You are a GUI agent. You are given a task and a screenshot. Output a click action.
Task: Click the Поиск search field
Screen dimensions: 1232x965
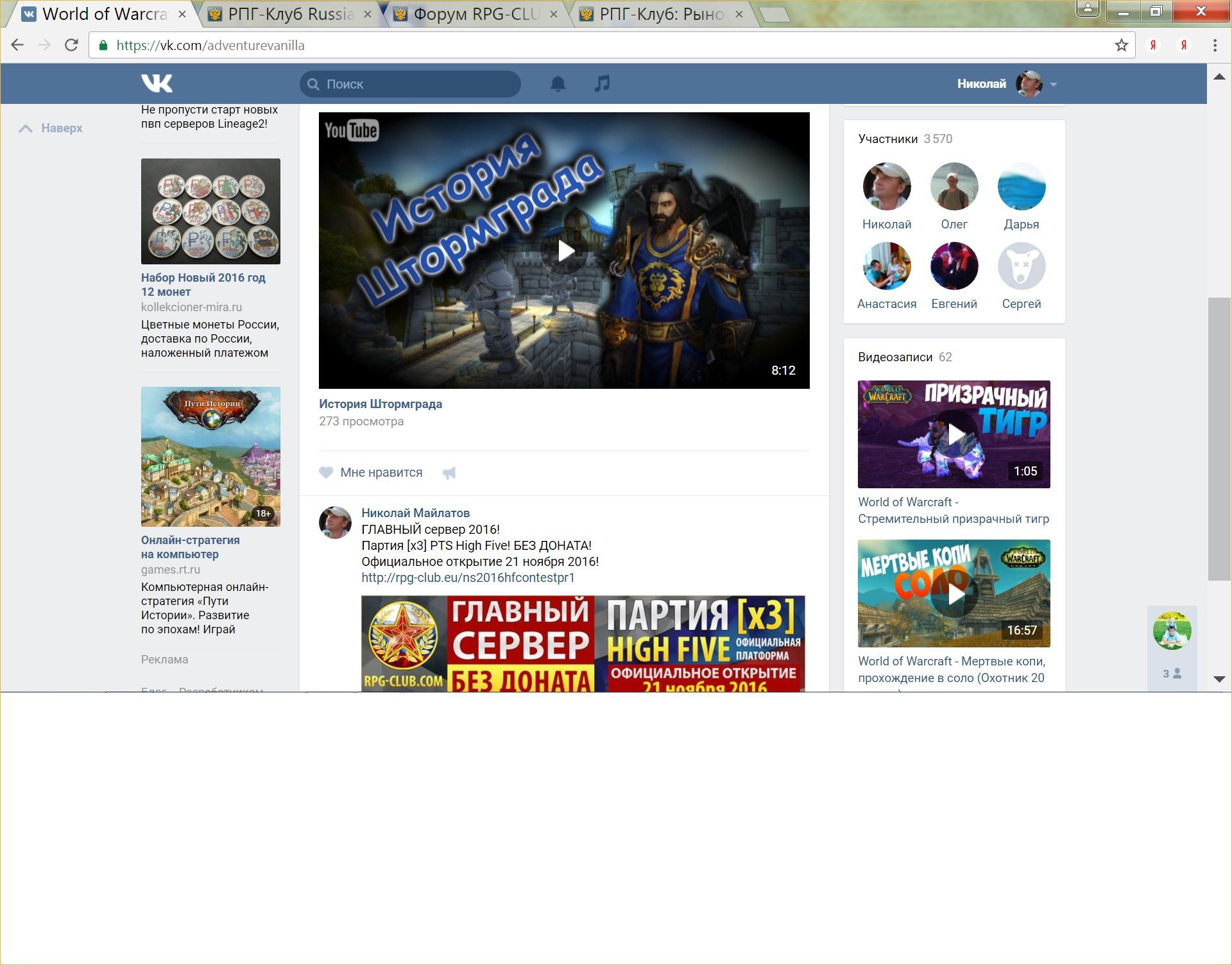click(411, 84)
